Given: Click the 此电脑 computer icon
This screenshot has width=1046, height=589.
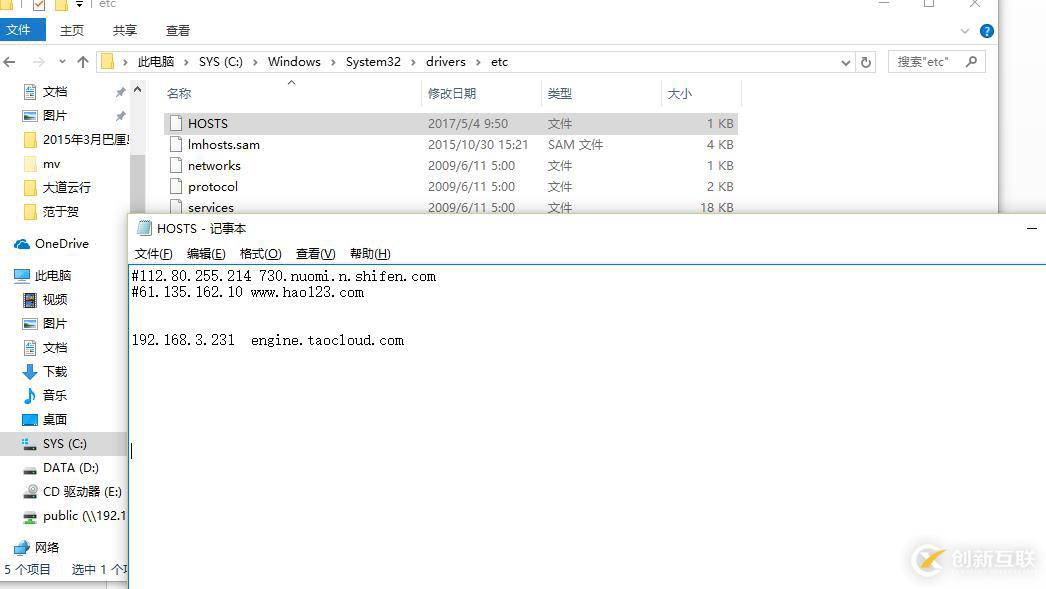Looking at the screenshot, I should tap(22, 275).
